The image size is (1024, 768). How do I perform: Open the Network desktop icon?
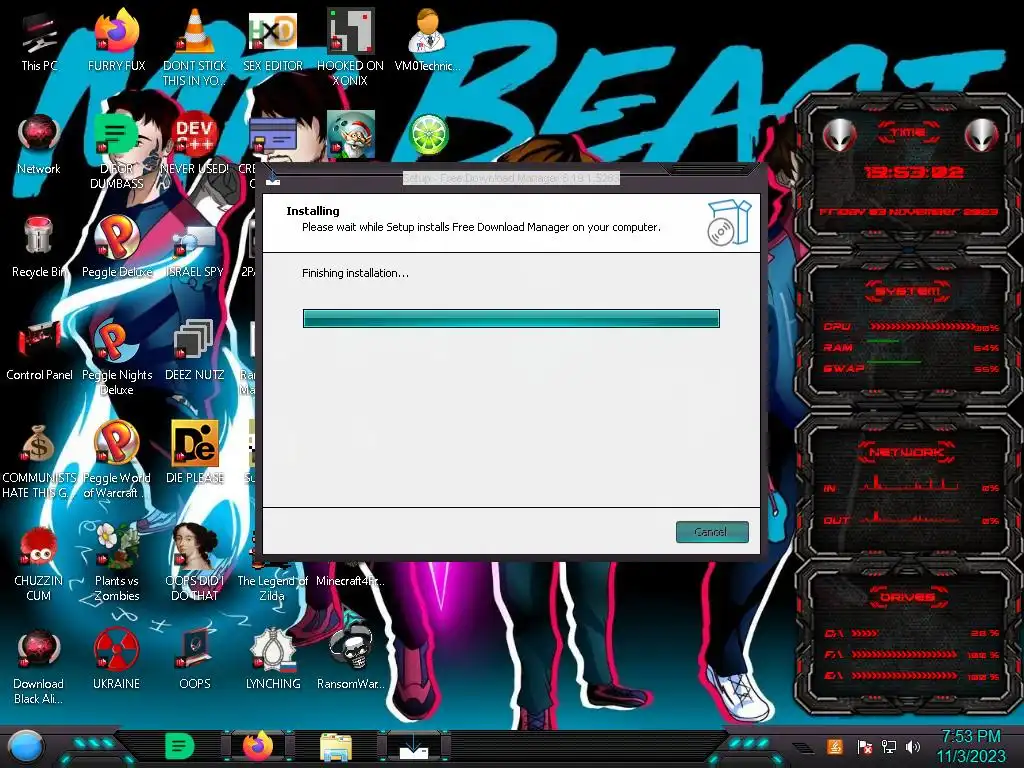click(39, 145)
